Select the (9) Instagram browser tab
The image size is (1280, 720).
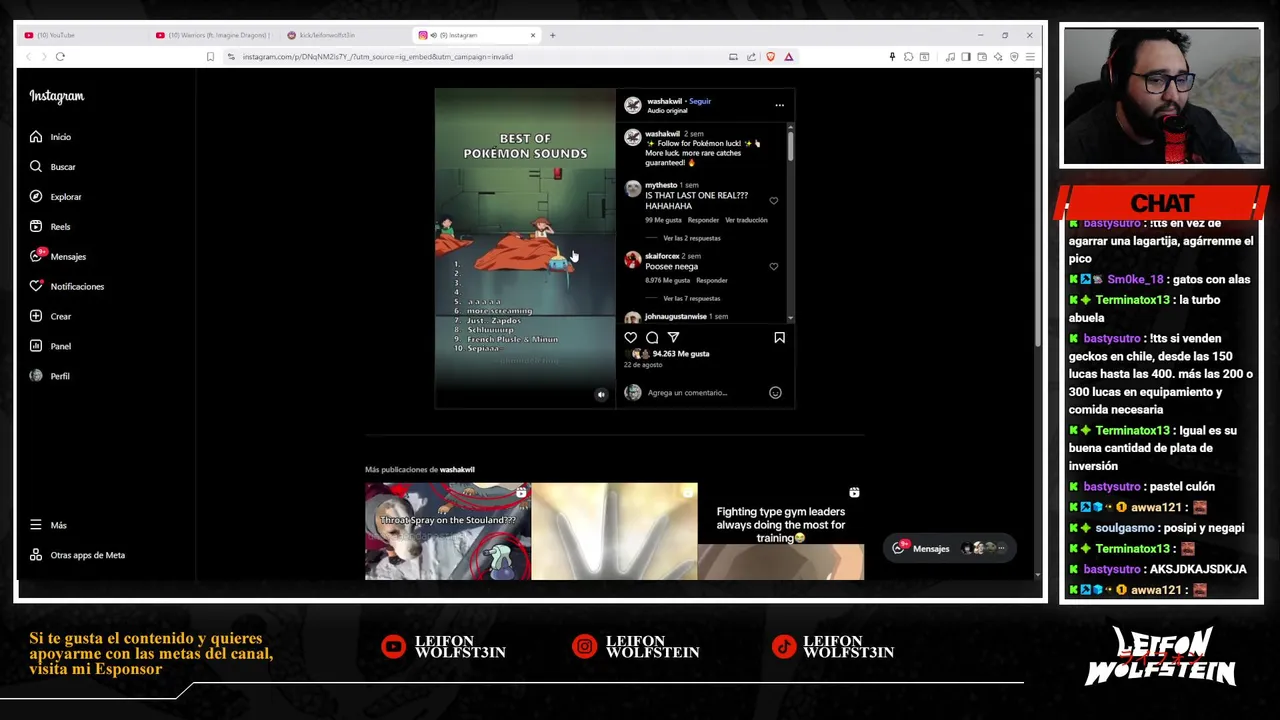(470, 35)
